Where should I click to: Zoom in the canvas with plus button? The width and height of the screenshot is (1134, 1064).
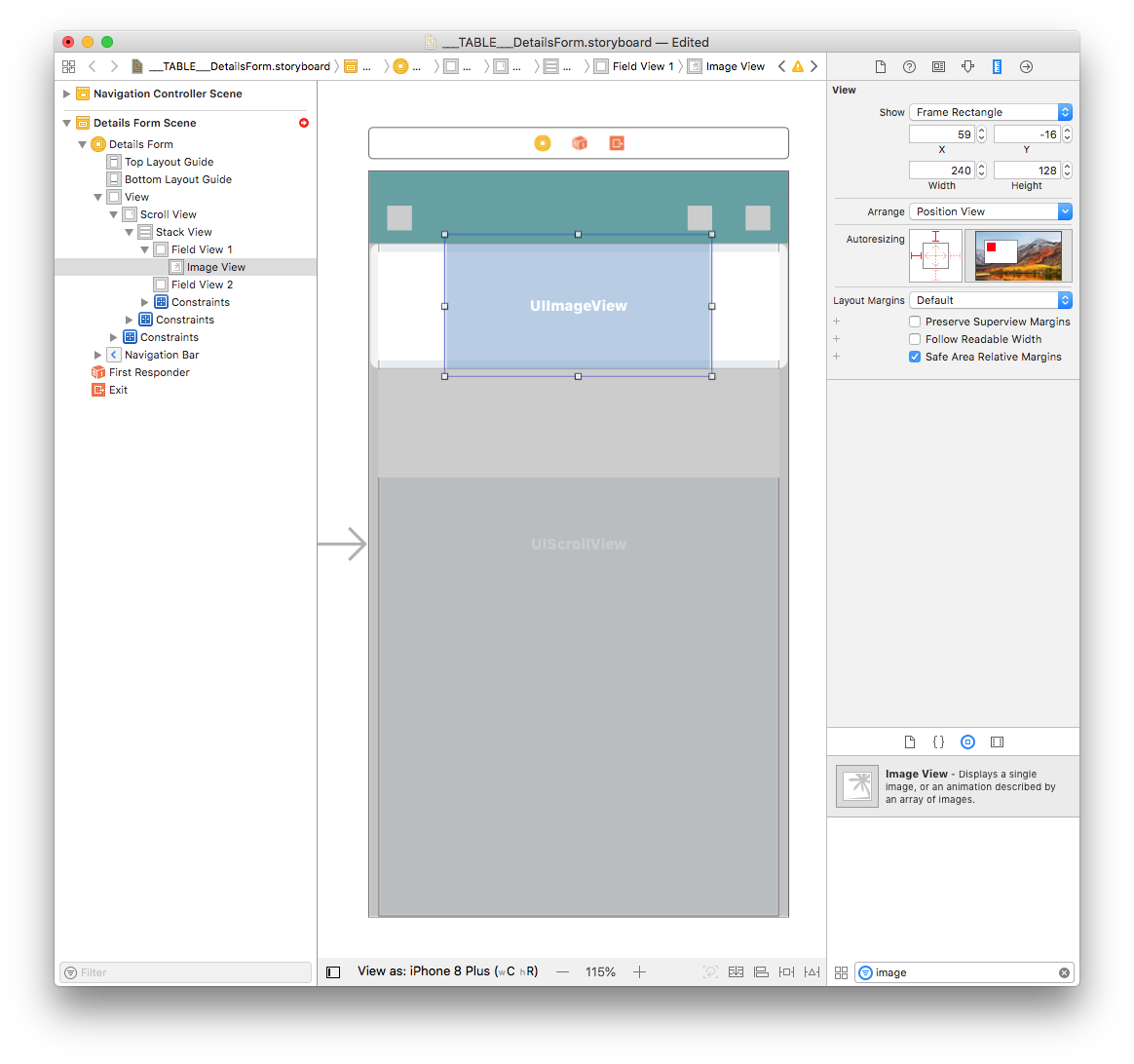pyautogui.click(x=639, y=972)
